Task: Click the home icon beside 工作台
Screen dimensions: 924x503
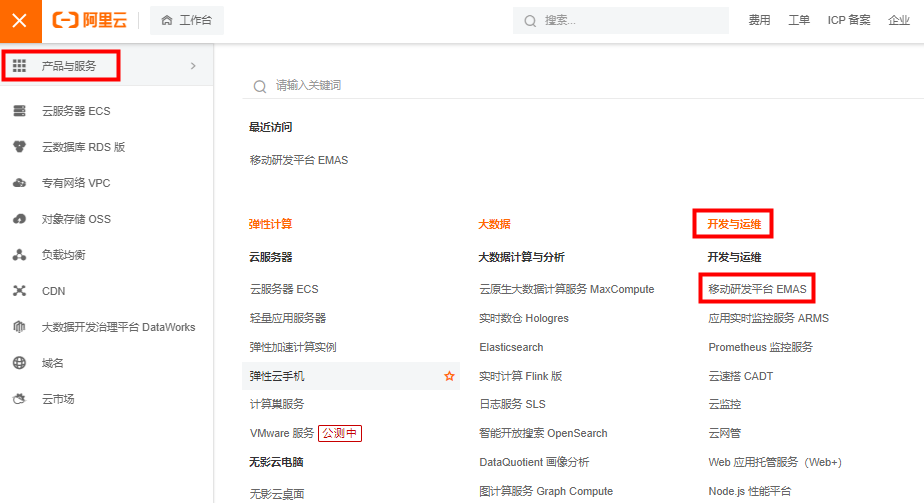Action: click(x=167, y=21)
